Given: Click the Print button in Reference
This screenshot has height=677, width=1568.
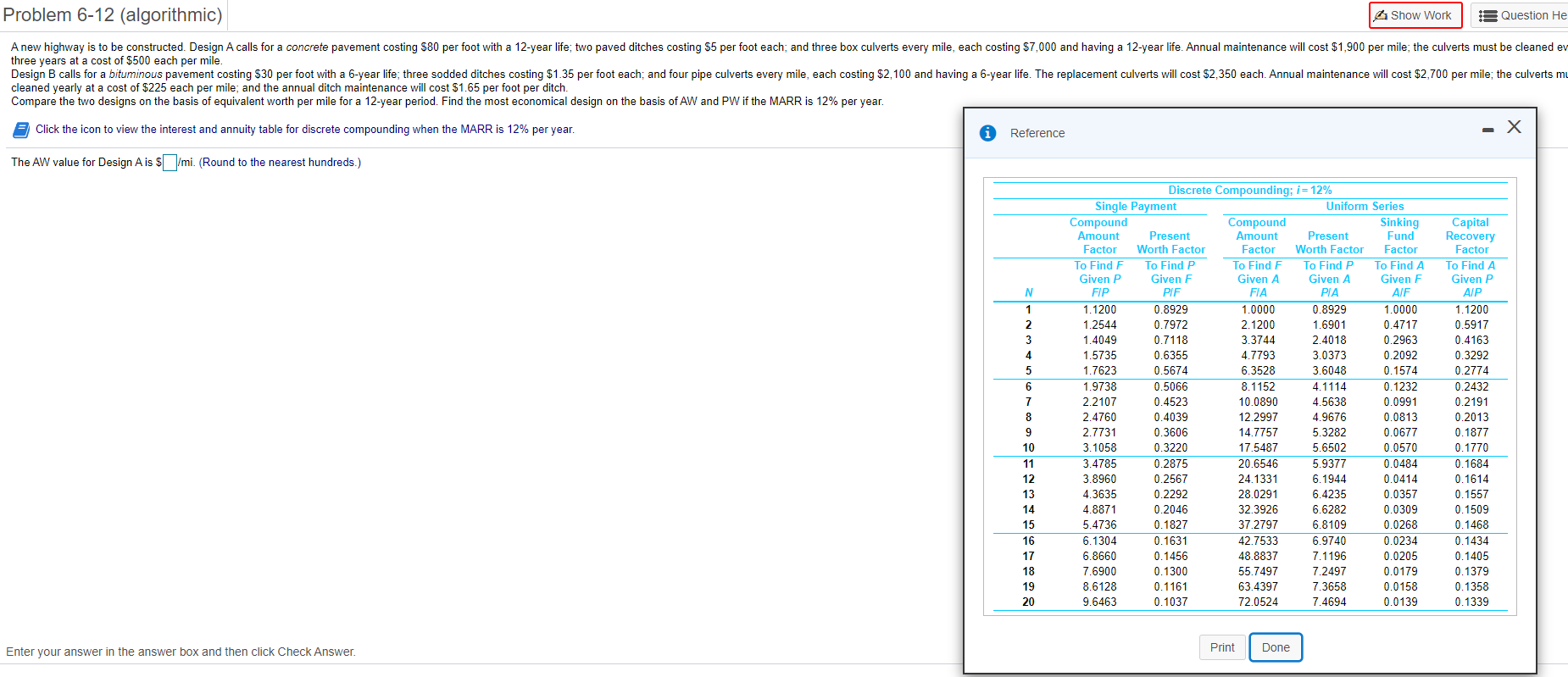Looking at the screenshot, I should (x=1222, y=647).
